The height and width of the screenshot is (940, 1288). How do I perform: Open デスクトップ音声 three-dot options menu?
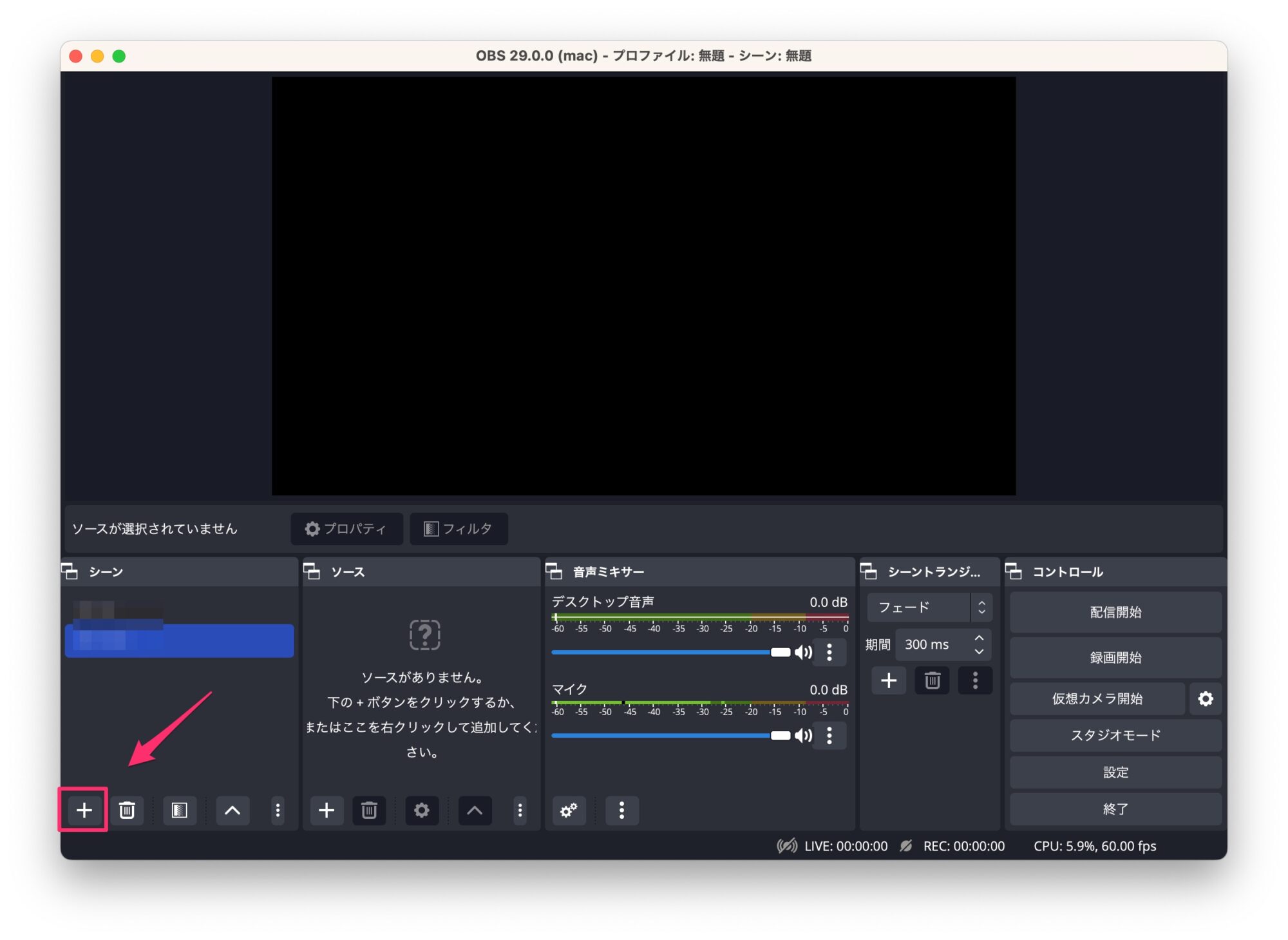829,652
